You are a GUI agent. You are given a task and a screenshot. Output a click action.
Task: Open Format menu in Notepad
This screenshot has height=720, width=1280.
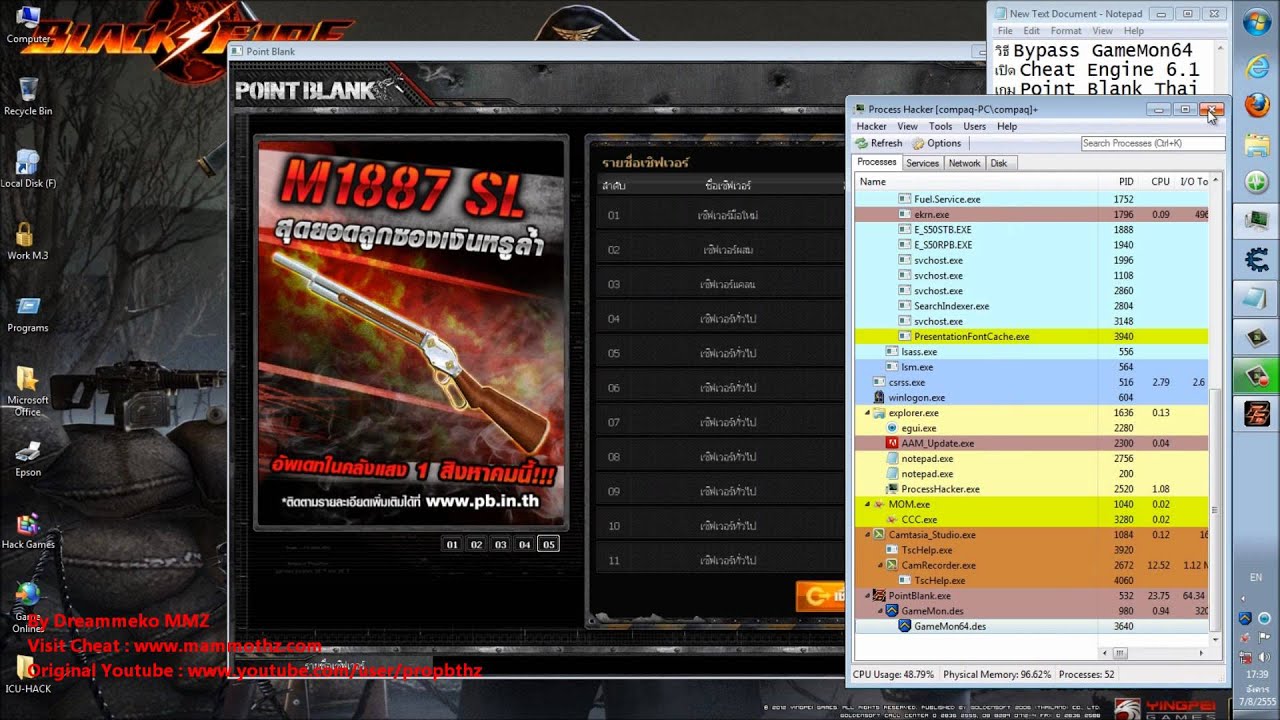(1066, 31)
